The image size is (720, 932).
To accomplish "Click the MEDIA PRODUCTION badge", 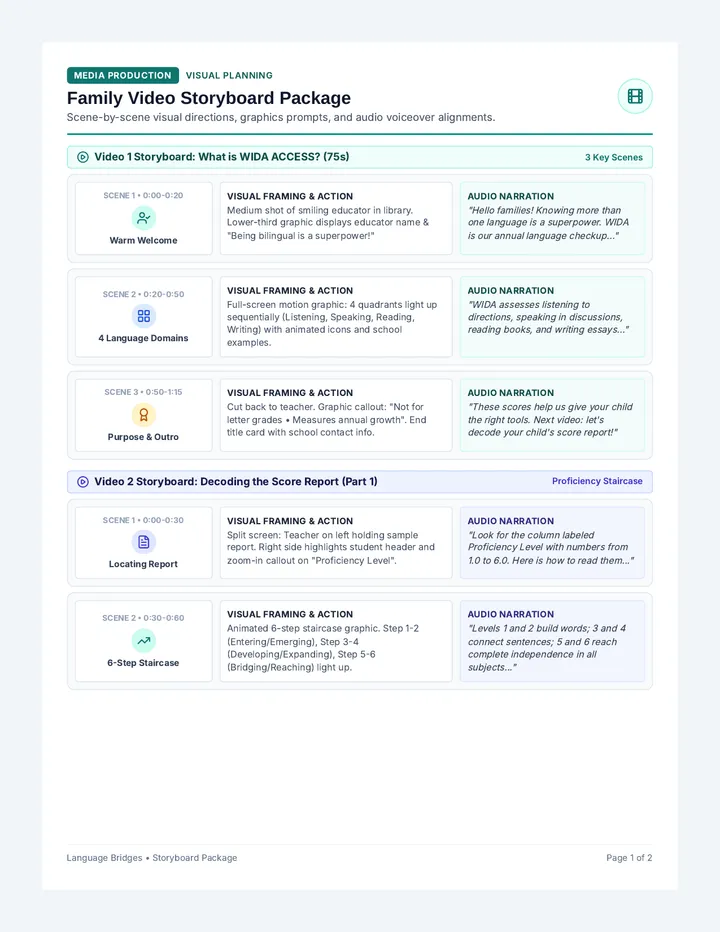I will 122,75.
